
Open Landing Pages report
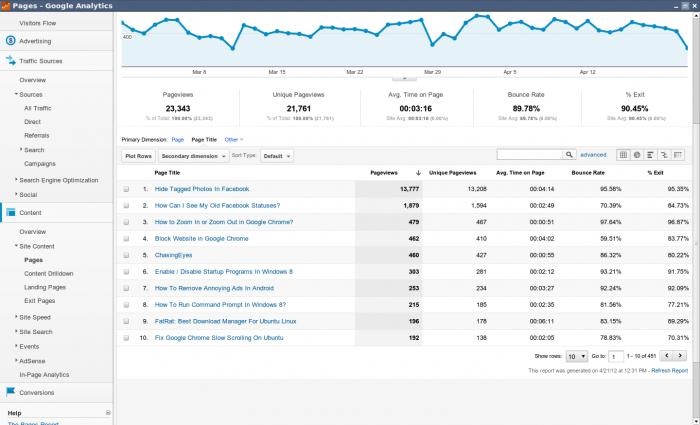45,287
